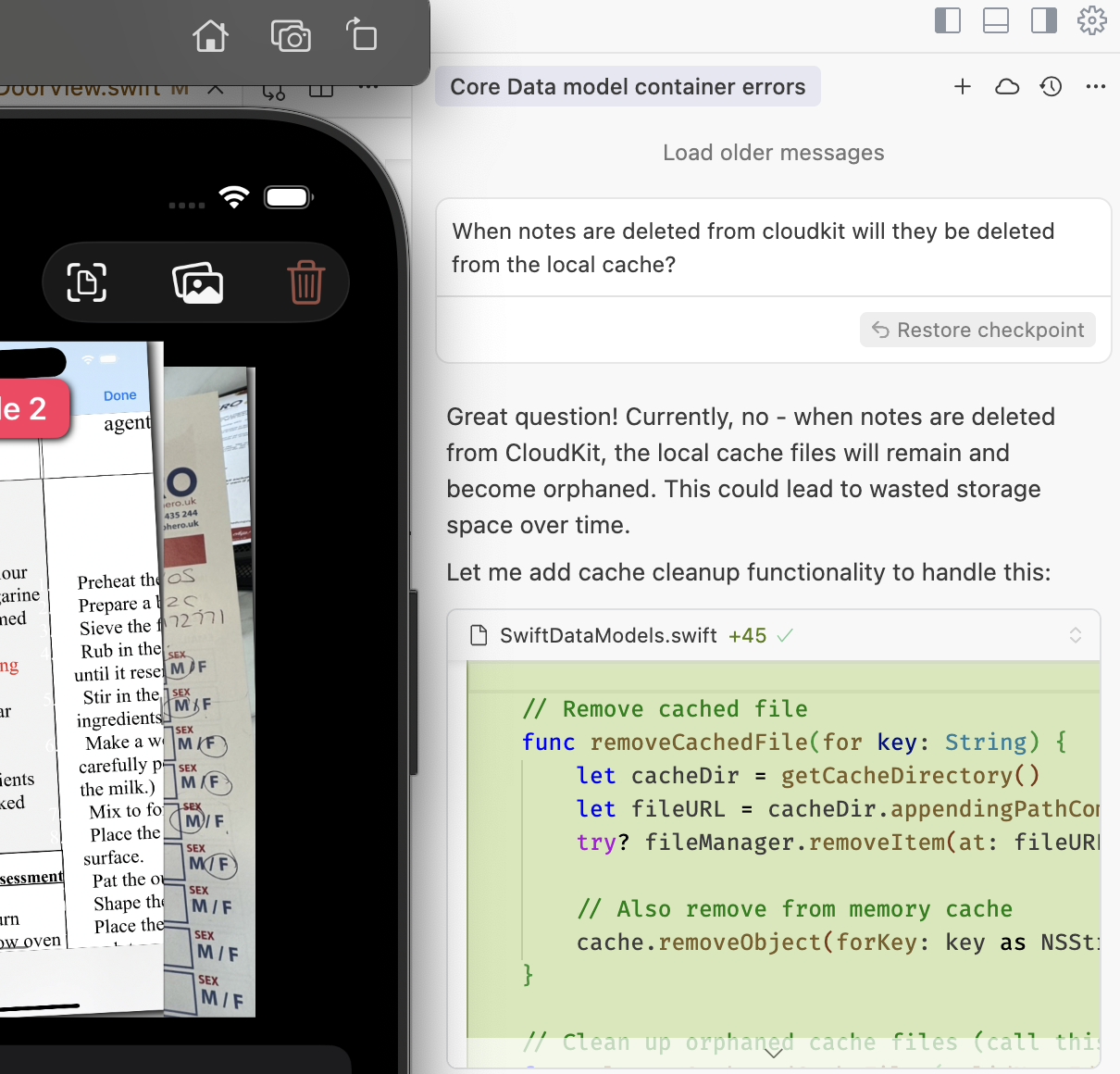Open more options ellipsis in chat header

1096,86
